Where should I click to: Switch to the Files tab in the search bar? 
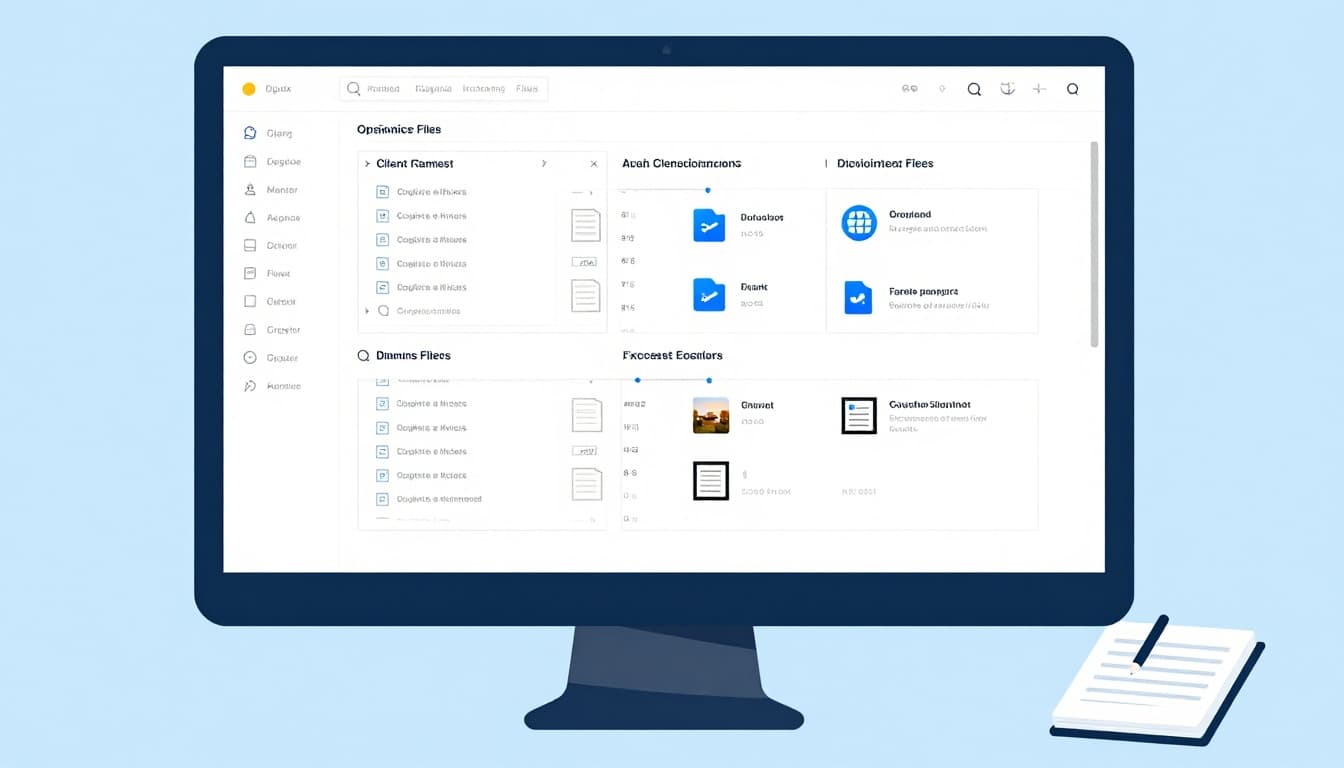coord(529,88)
